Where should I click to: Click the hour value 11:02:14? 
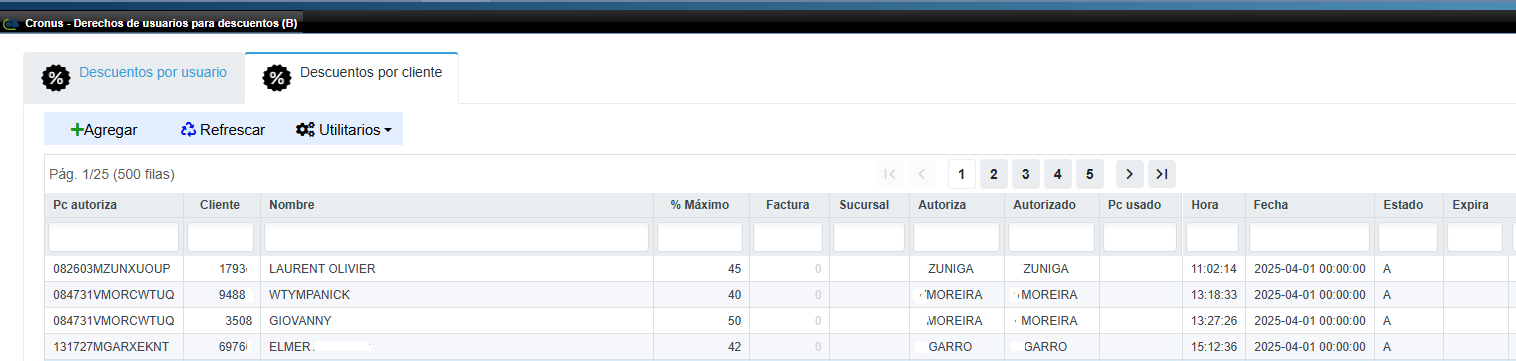click(x=1213, y=269)
